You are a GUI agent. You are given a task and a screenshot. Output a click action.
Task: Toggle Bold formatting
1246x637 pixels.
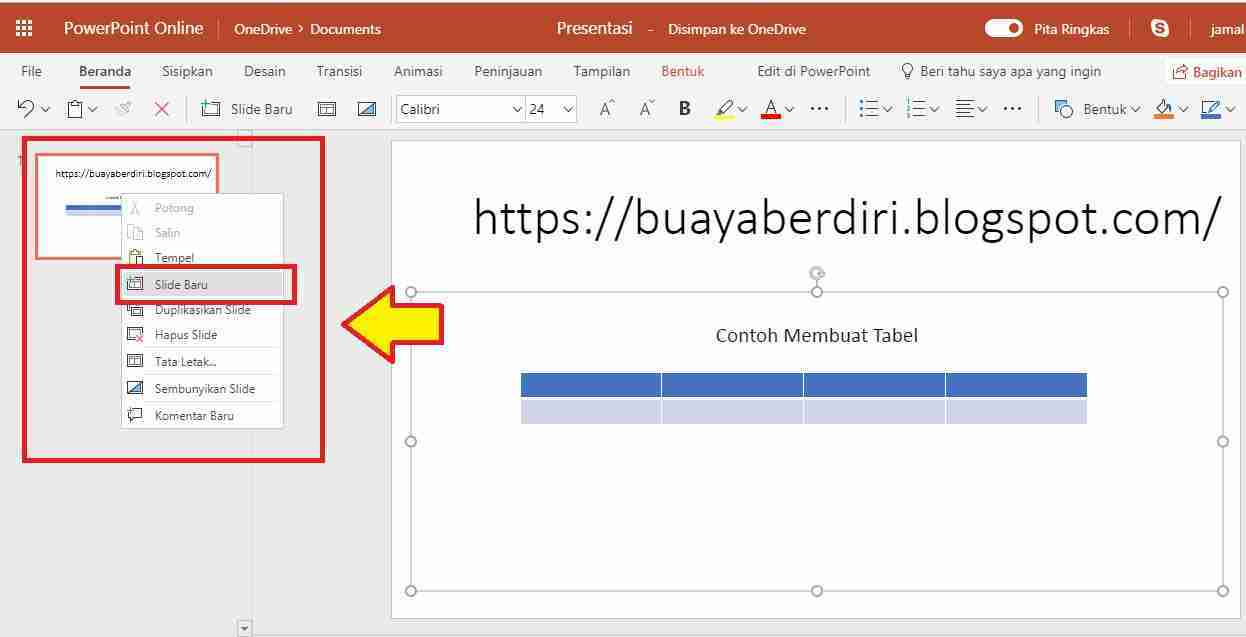tap(685, 109)
